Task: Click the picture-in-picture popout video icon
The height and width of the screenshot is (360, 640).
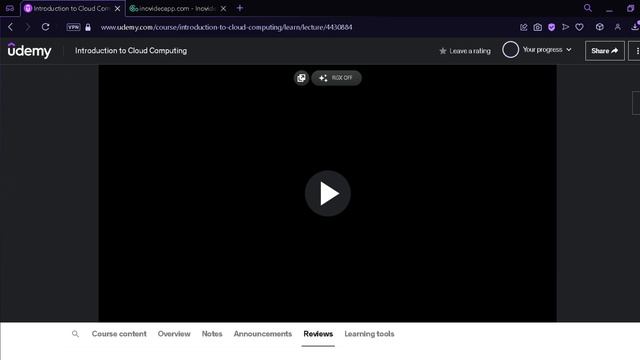Action: pyautogui.click(x=301, y=78)
